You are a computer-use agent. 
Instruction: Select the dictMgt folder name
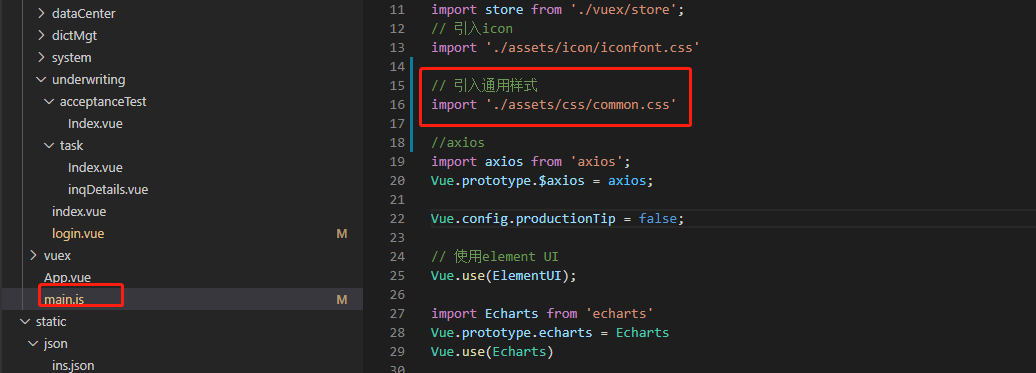(x=75, y=36)
